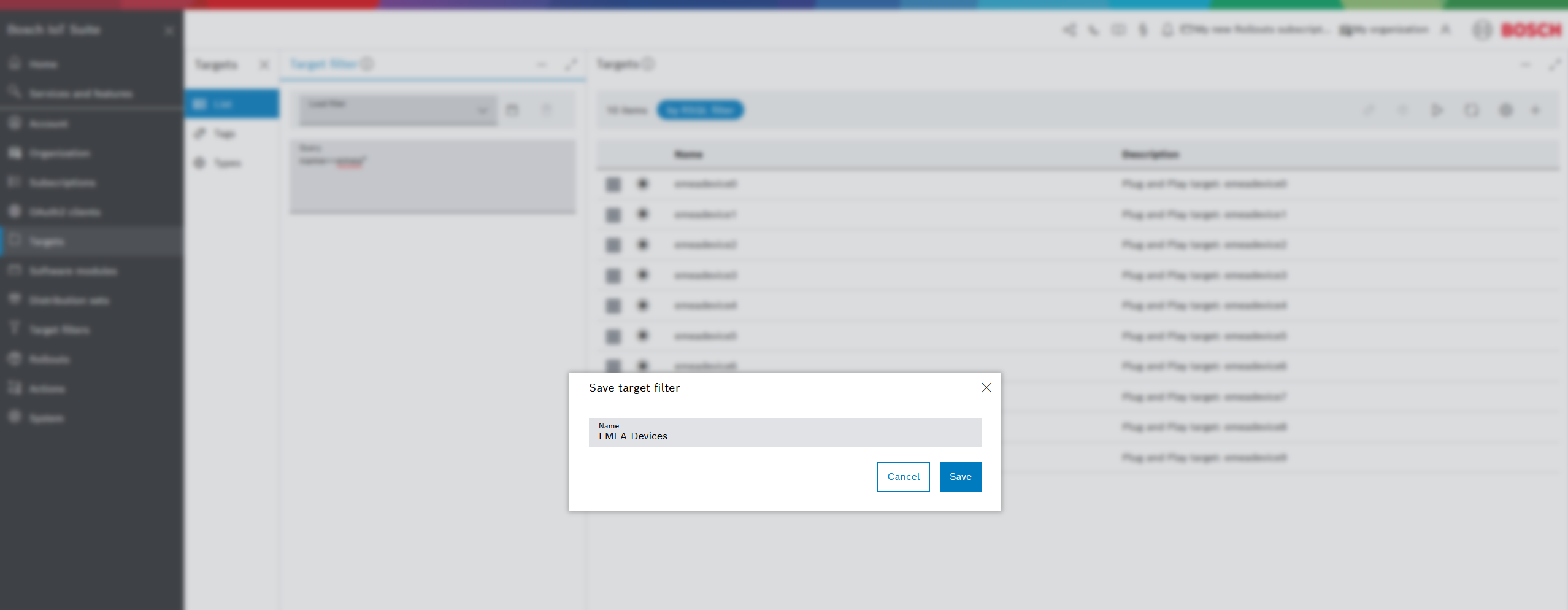This screenshot has width=1568, height=610.
Task: Click the Name field containing EMEA_Devices
Action: point(784,433)
